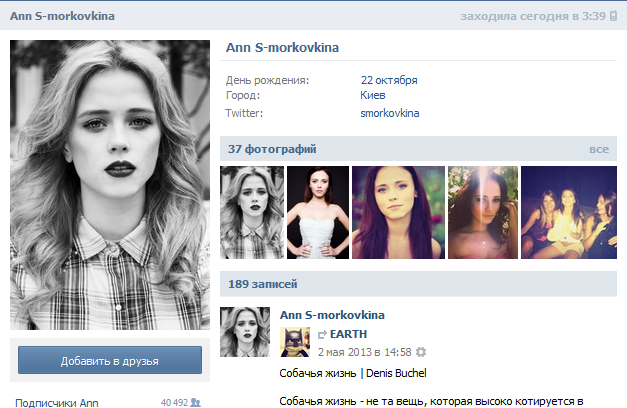Screen dimensions: 627x408
Task: Open the purple-haired portrait thumbnail
Action: 398,212
